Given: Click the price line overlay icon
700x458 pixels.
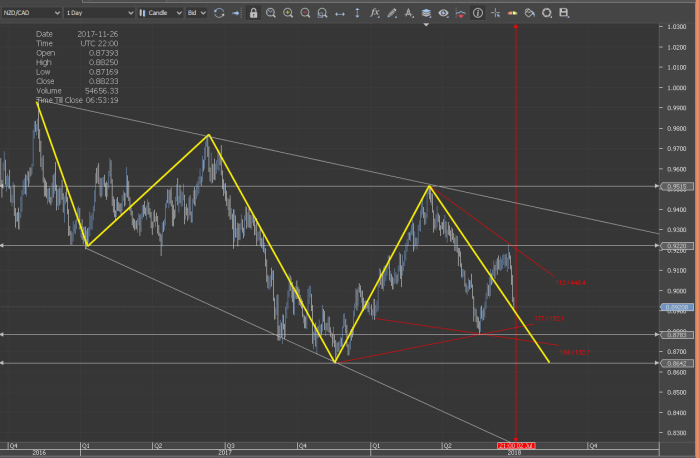Looking at the screenshot, I should click(x=460, y=13).
